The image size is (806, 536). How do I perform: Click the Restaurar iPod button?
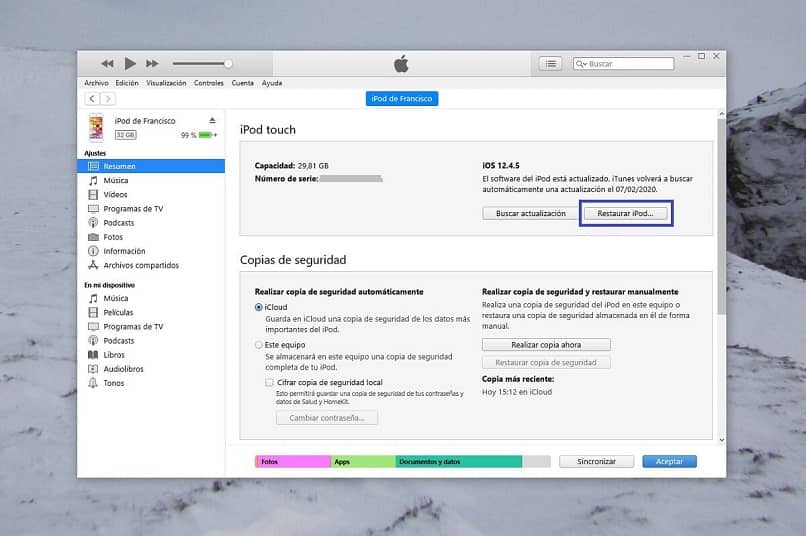click(x=625, y=213)
